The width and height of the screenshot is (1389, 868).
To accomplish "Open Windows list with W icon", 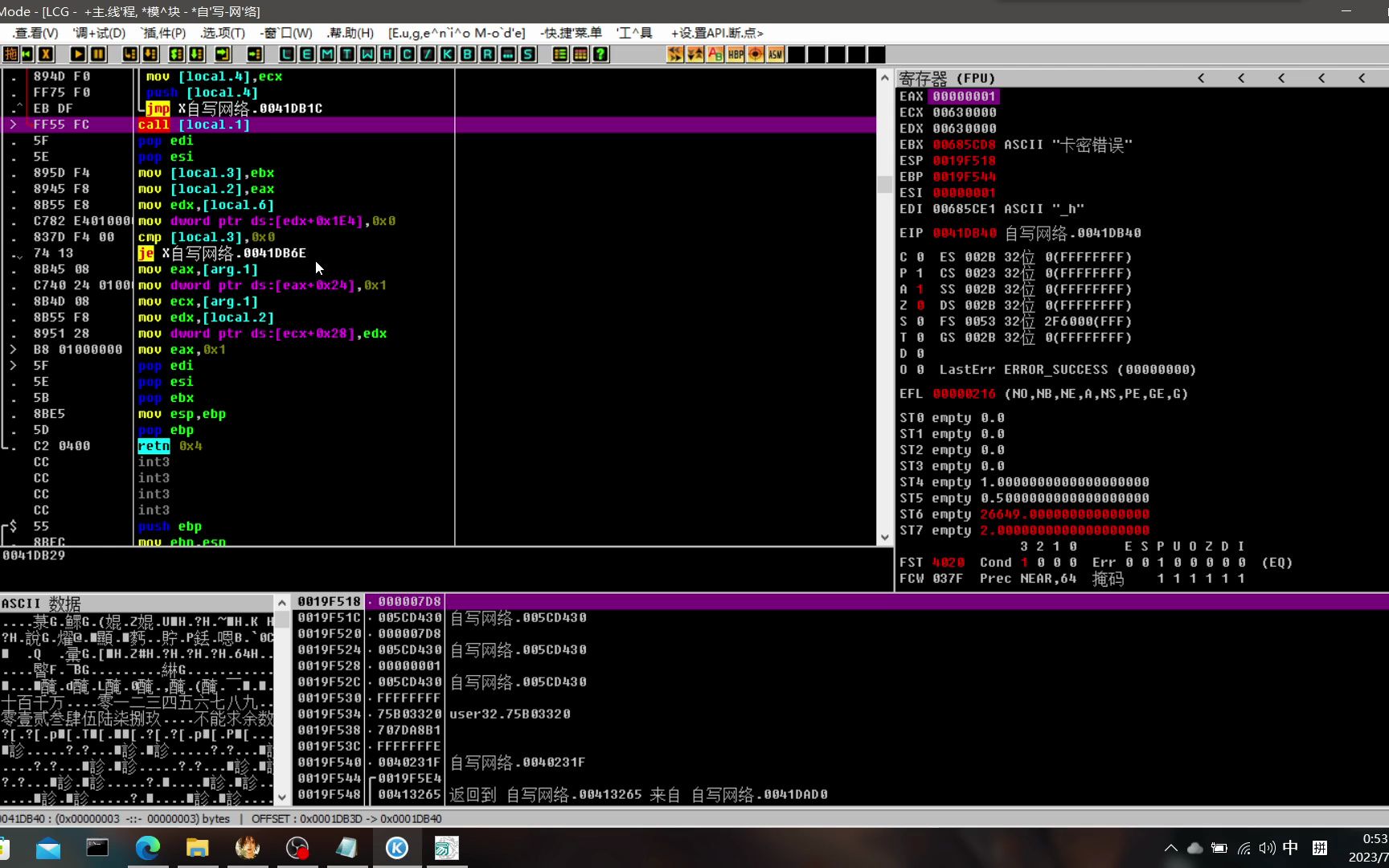I will coord(367,54).
